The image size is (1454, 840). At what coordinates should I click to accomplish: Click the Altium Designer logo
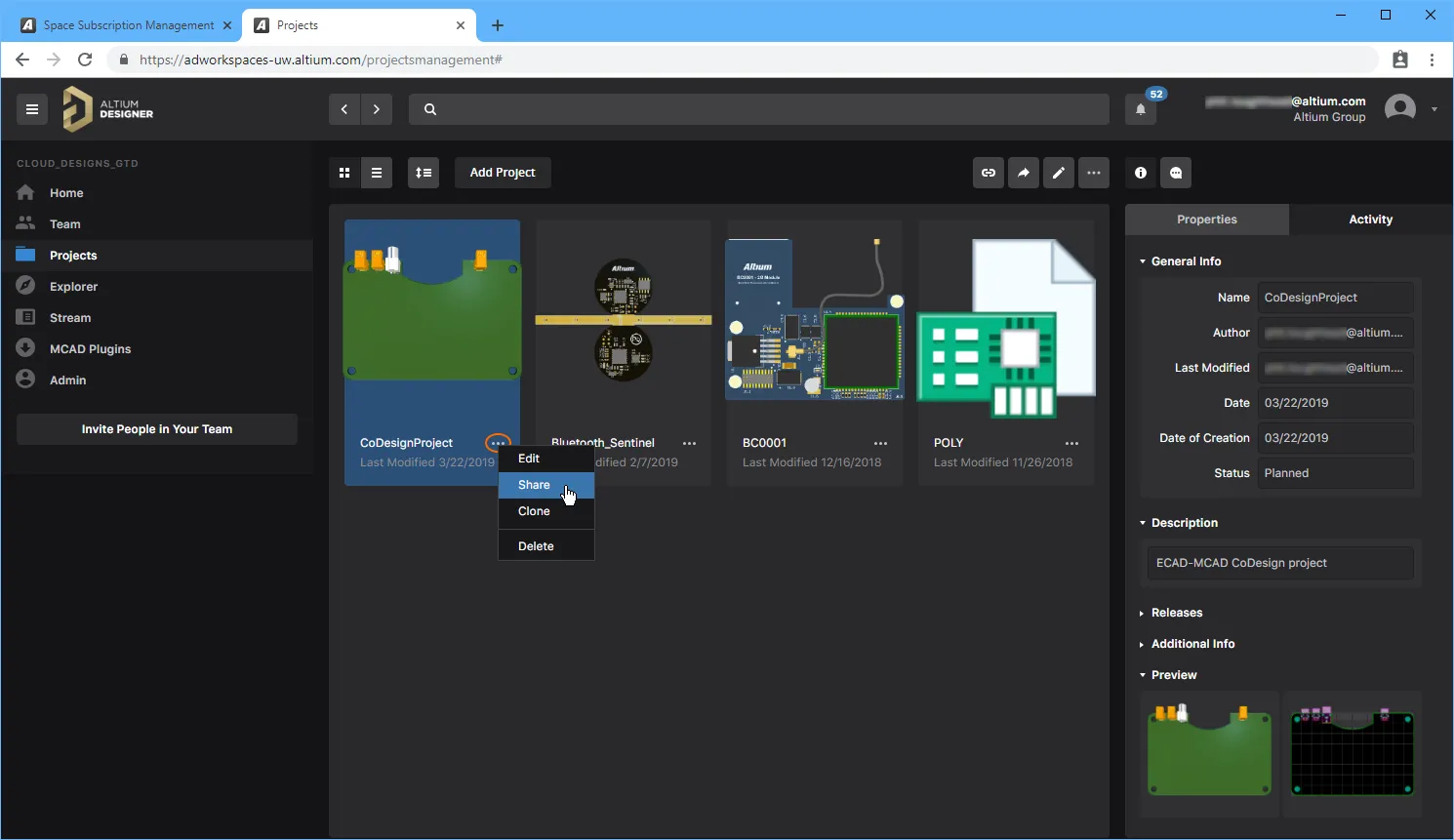click(108, 109)
